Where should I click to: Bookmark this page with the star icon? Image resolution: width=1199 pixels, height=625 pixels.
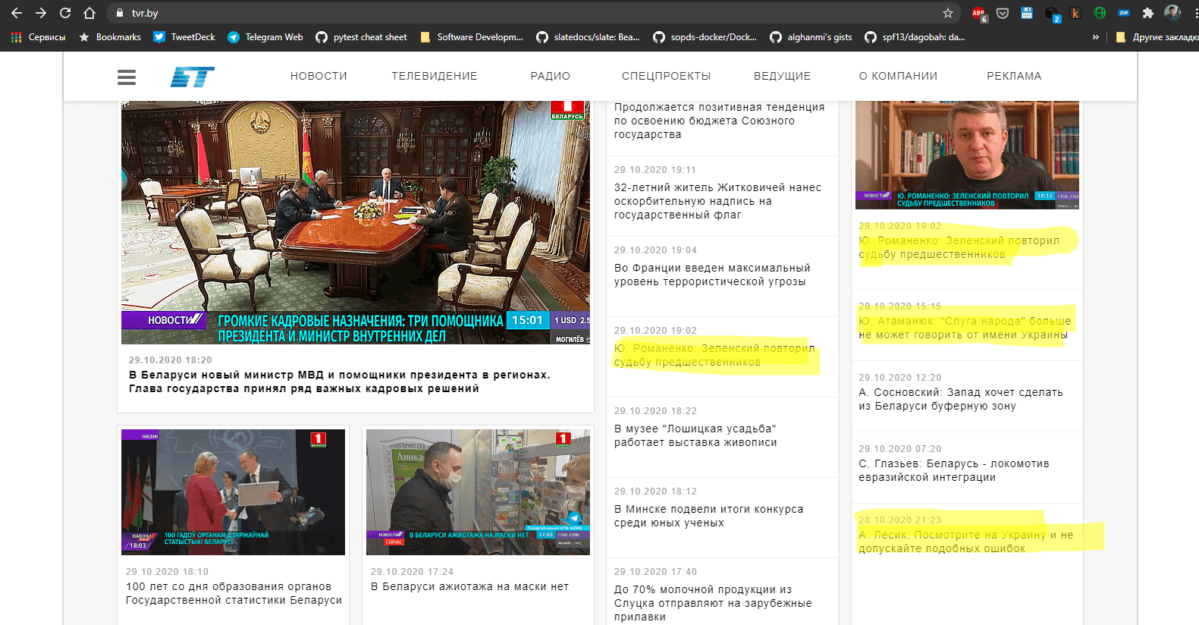coord(948,13)
